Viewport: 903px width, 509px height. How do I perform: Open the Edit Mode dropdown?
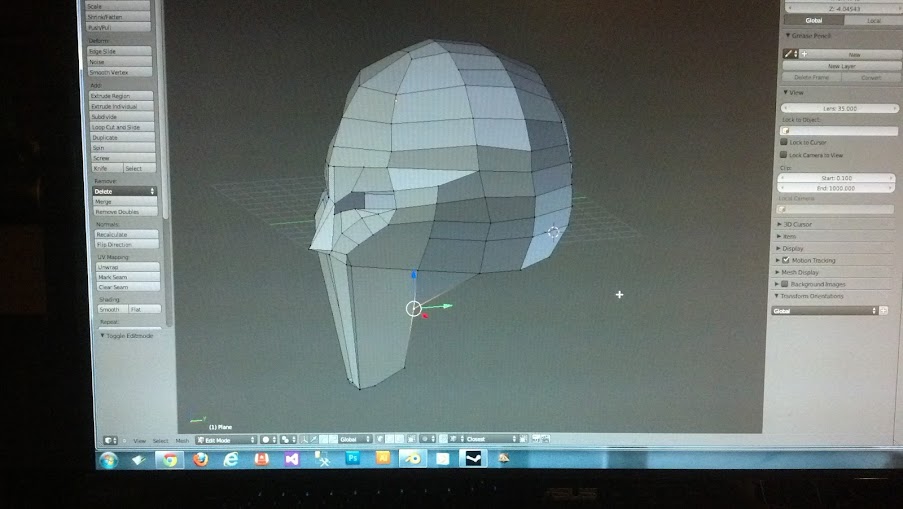click(225, 440)
